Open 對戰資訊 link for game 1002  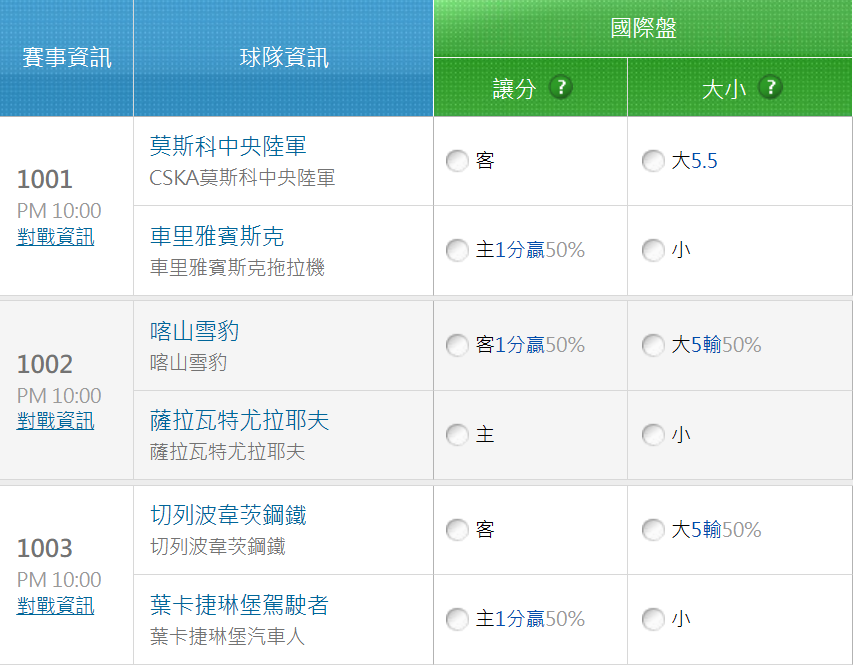56,421
